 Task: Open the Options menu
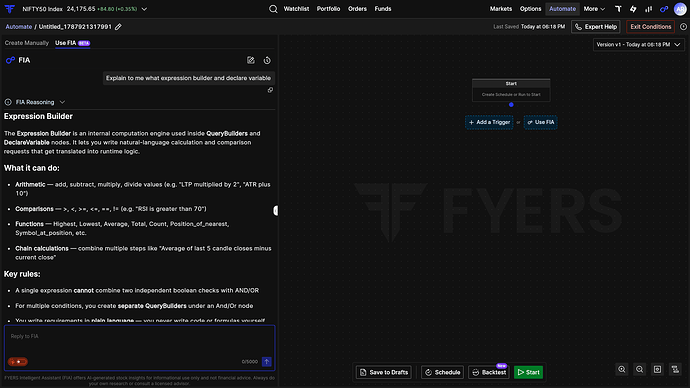[x=530, y=9]
